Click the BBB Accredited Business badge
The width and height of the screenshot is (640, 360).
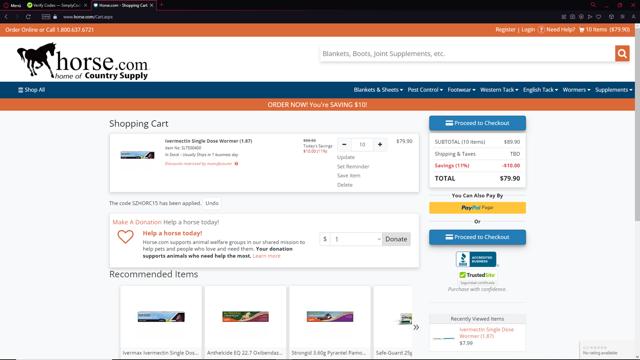coord(476,259)
